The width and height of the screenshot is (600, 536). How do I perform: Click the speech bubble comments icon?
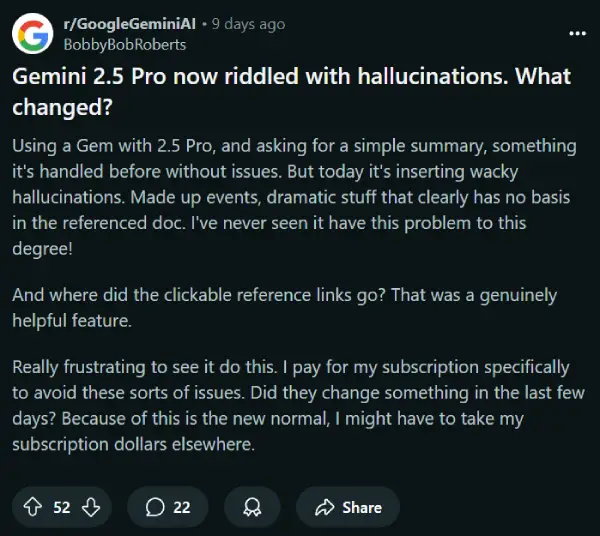[155, 507]
